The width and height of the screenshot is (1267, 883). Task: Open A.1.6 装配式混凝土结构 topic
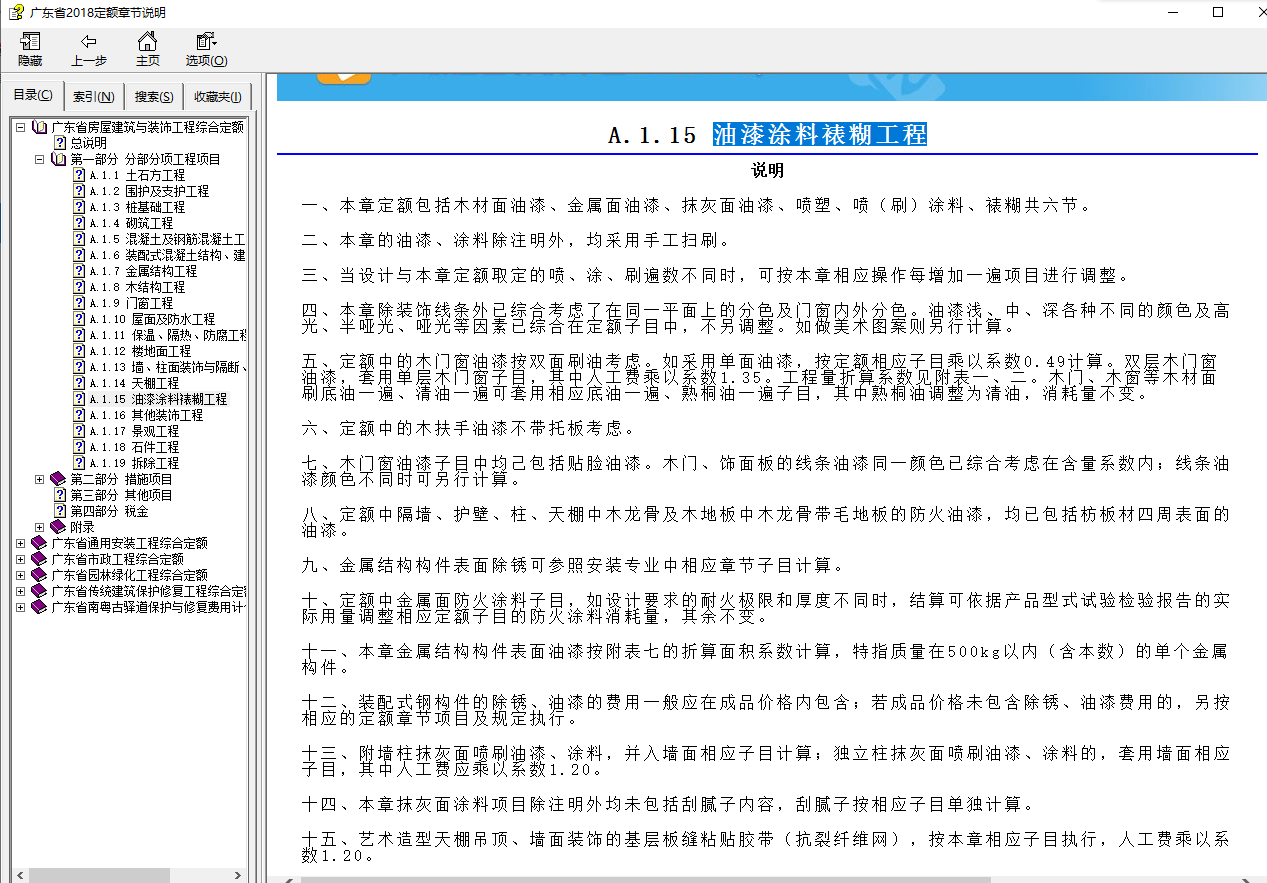(167, 255)
